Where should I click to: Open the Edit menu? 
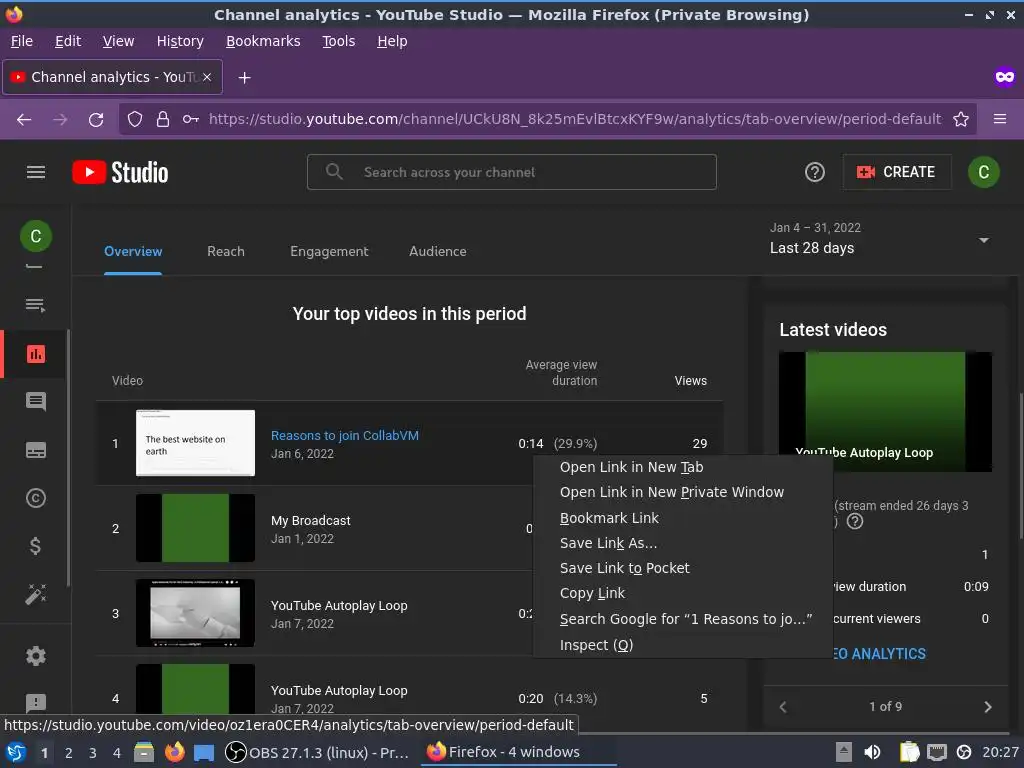[x=68, y=41]
